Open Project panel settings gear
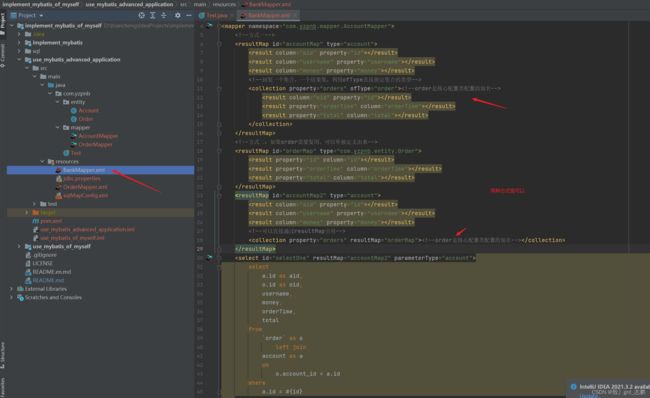650x398 pixels. (x=177, y=15)
